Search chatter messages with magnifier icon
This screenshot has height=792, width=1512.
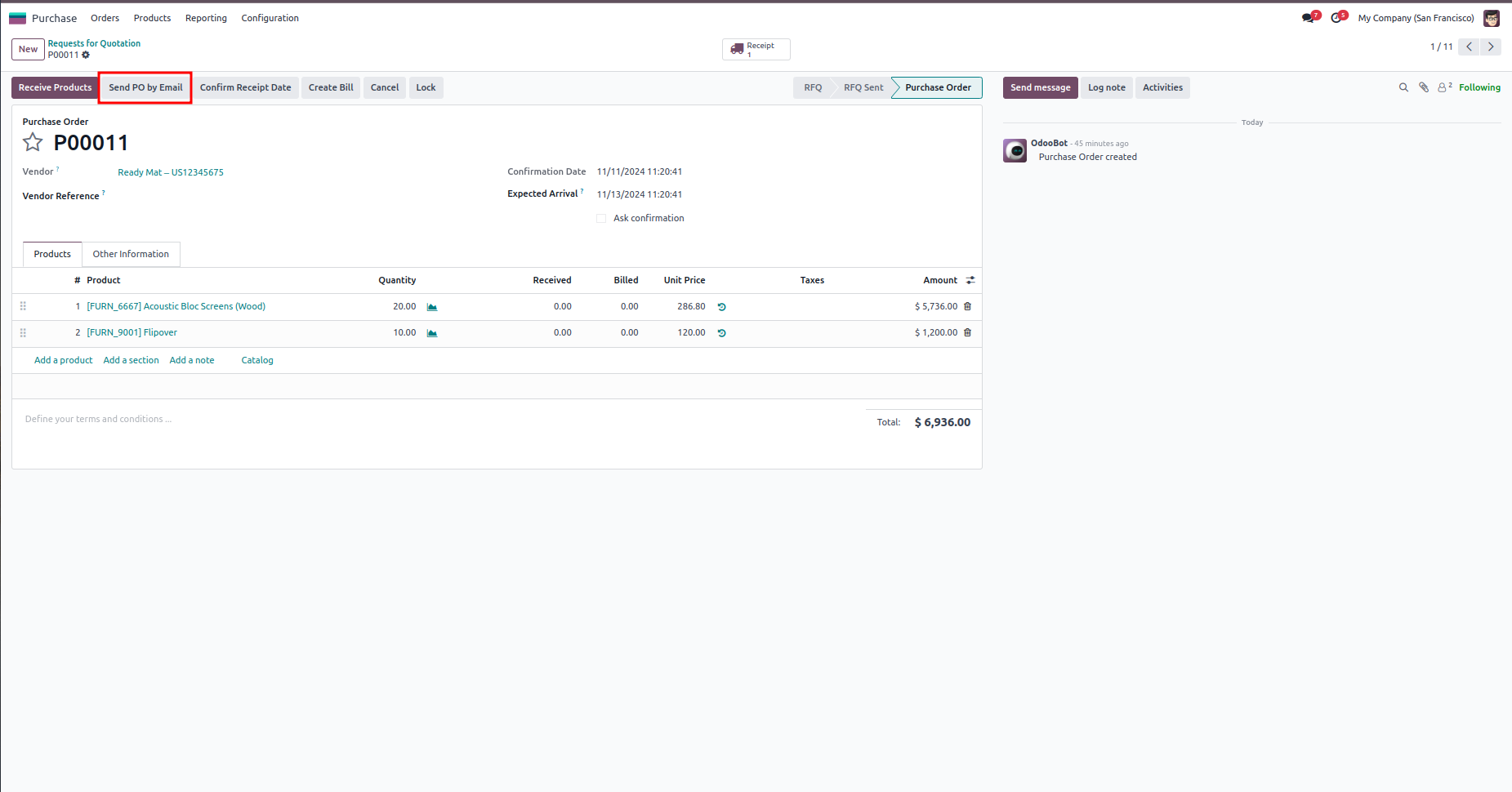click(x=1403, y=87)
